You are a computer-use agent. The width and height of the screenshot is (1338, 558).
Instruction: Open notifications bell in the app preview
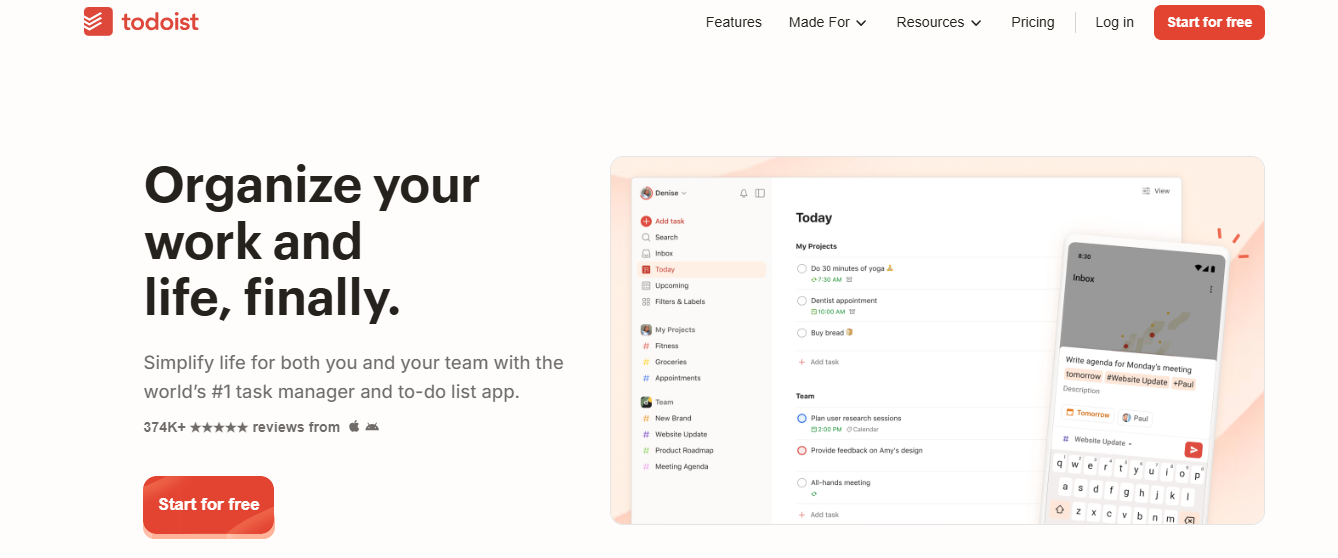[743, 193]
